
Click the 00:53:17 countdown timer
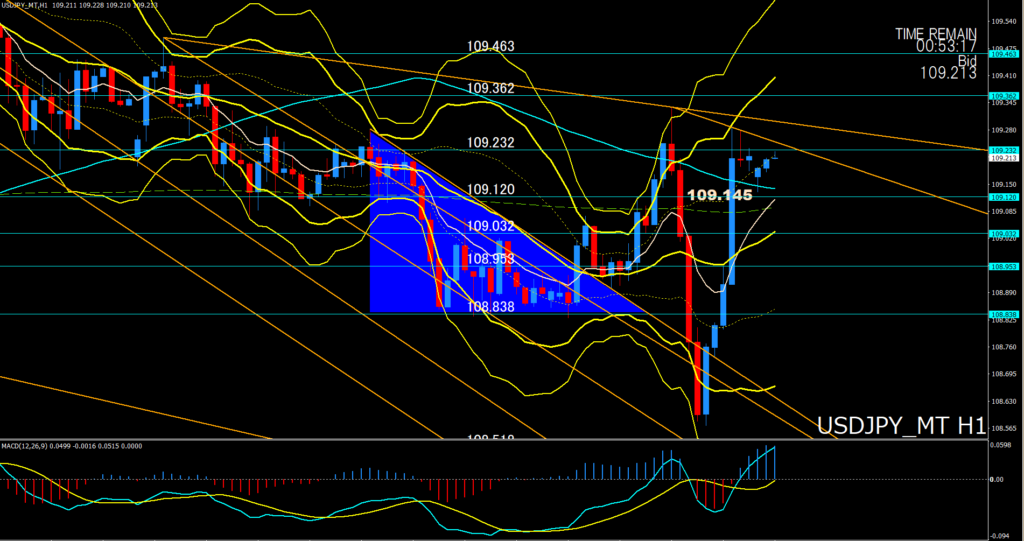pyautogui.click(x=946, y=46)
